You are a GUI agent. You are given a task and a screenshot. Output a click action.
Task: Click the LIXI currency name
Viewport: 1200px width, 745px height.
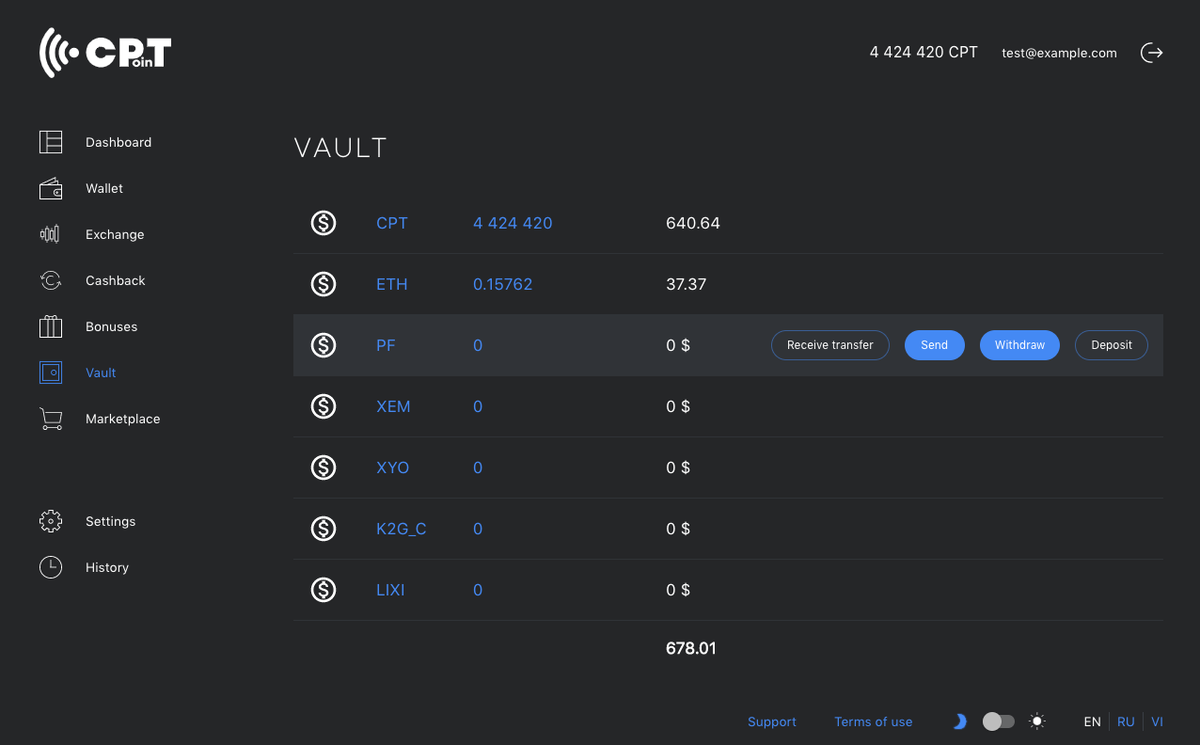tap(390, 590)
